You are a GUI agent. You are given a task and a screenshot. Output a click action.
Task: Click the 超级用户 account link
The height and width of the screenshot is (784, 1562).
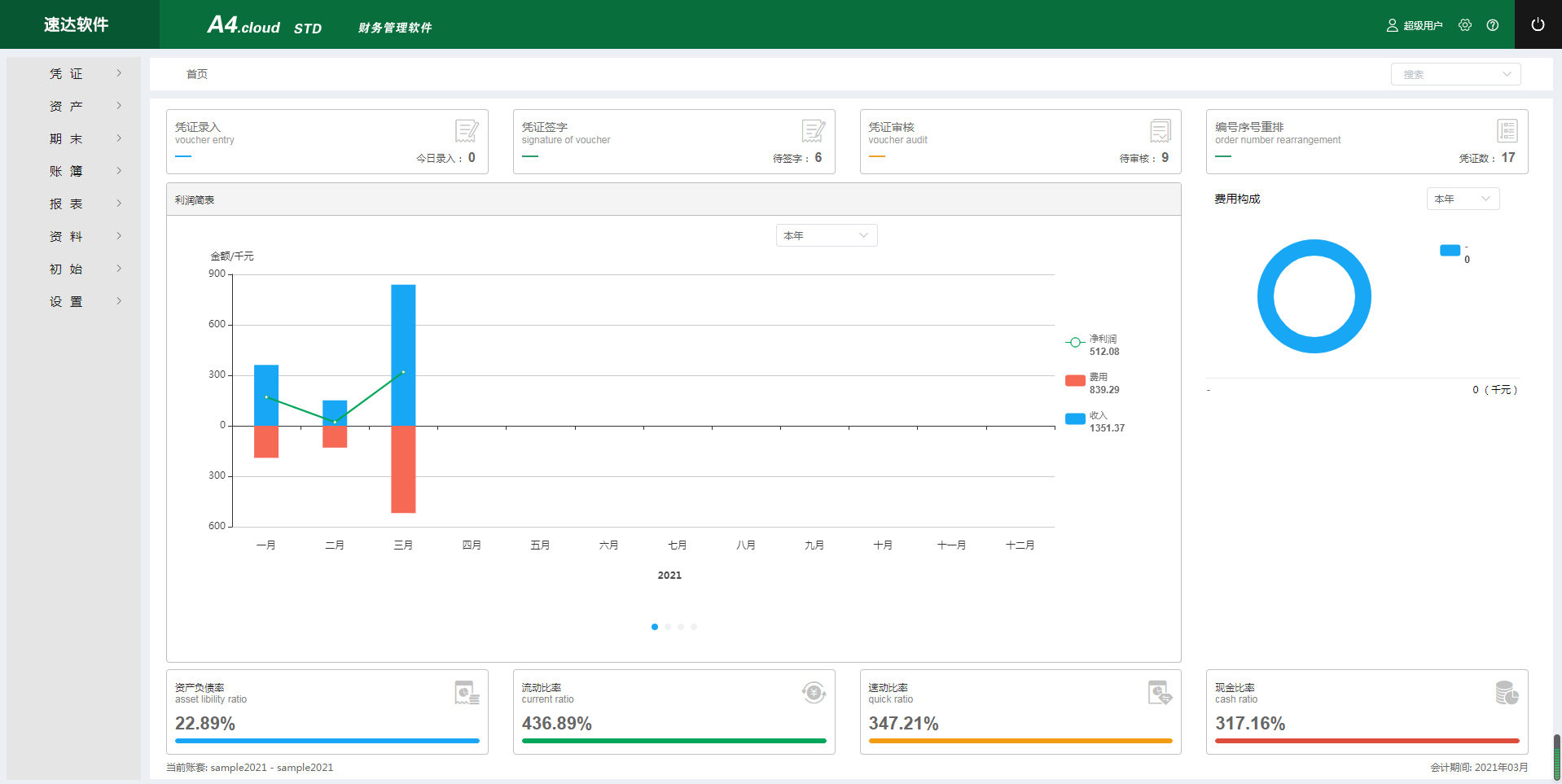point(1415,25)
